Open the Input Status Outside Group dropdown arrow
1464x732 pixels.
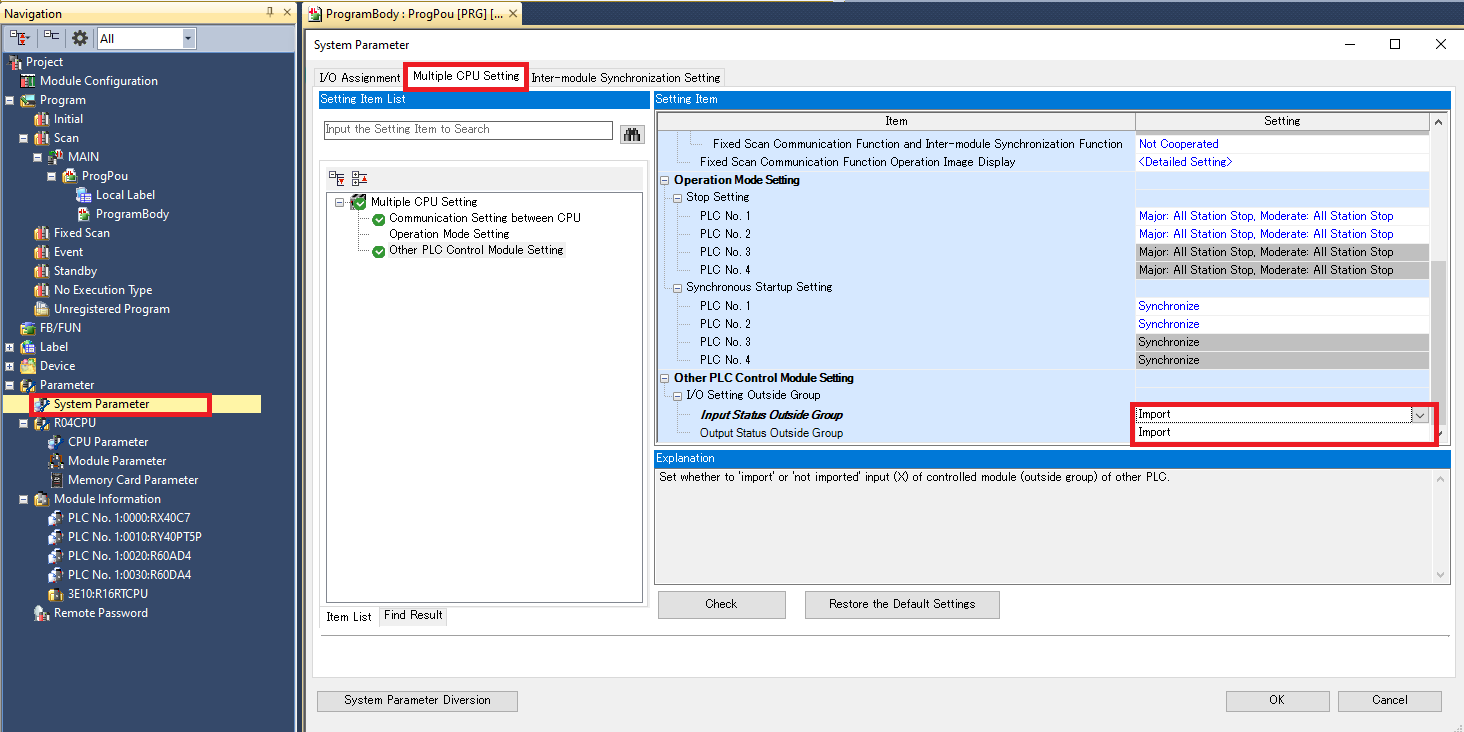[1420, 415]
